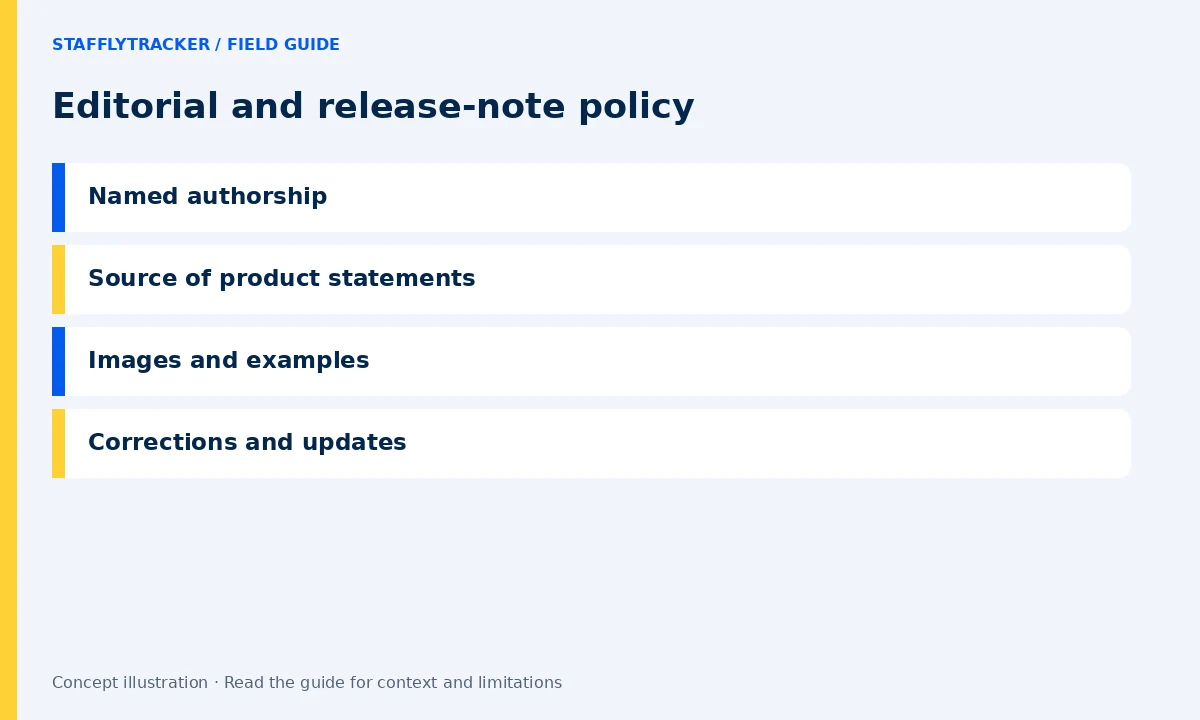Click the Concept illustration footer note
This screenshot has width=1200, height=720.
pos(307,683)
